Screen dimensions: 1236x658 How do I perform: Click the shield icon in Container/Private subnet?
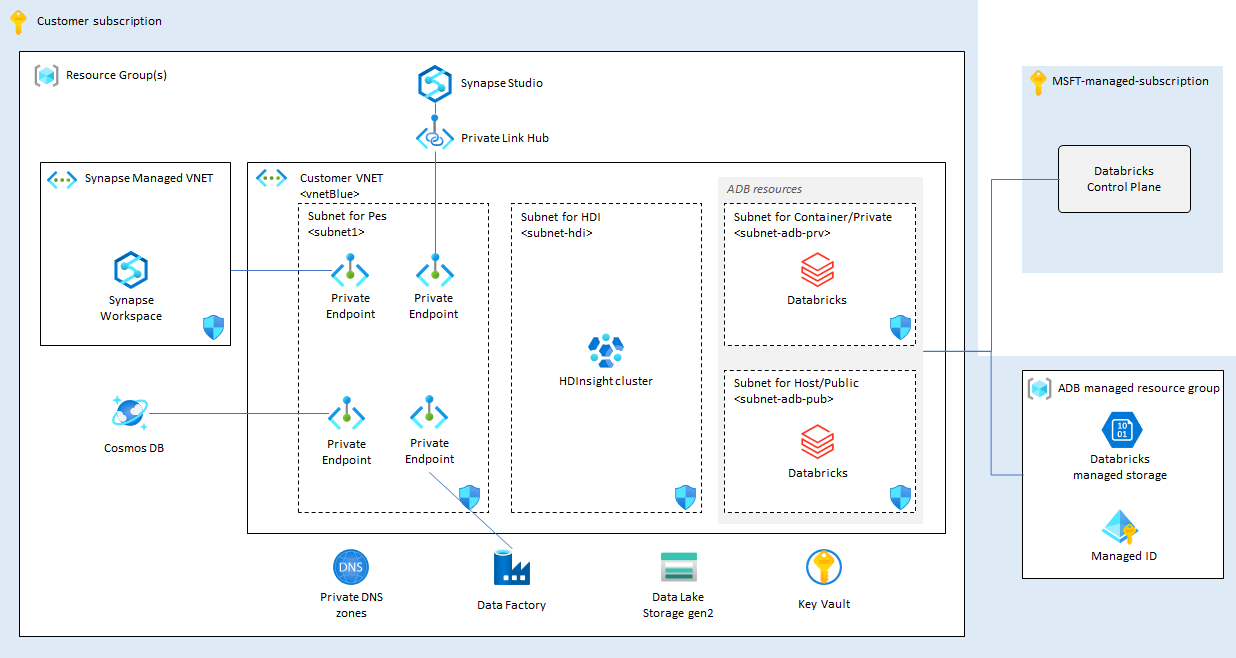click(x=901, y=327)
